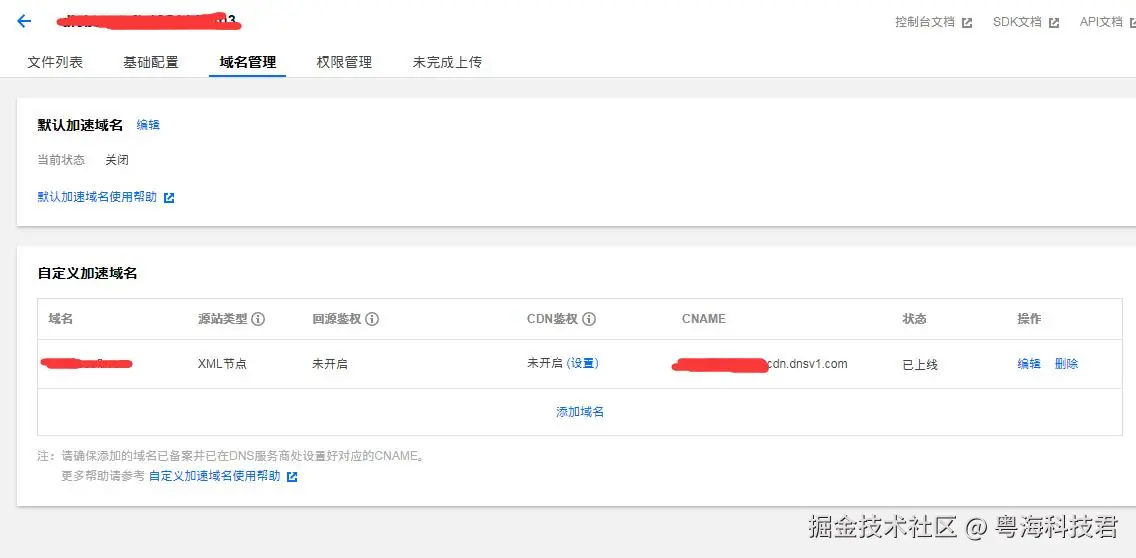Open the 控制台文档 link

click(x=925, y=22)
